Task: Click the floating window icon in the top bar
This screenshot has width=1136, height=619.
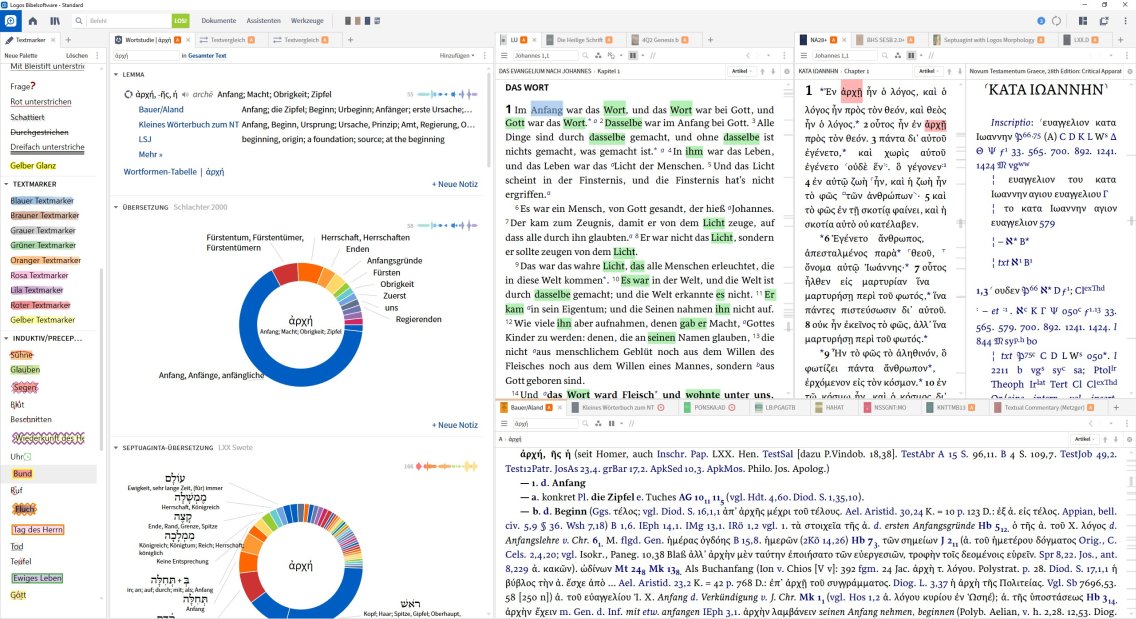Action: tap(1104, 21)
